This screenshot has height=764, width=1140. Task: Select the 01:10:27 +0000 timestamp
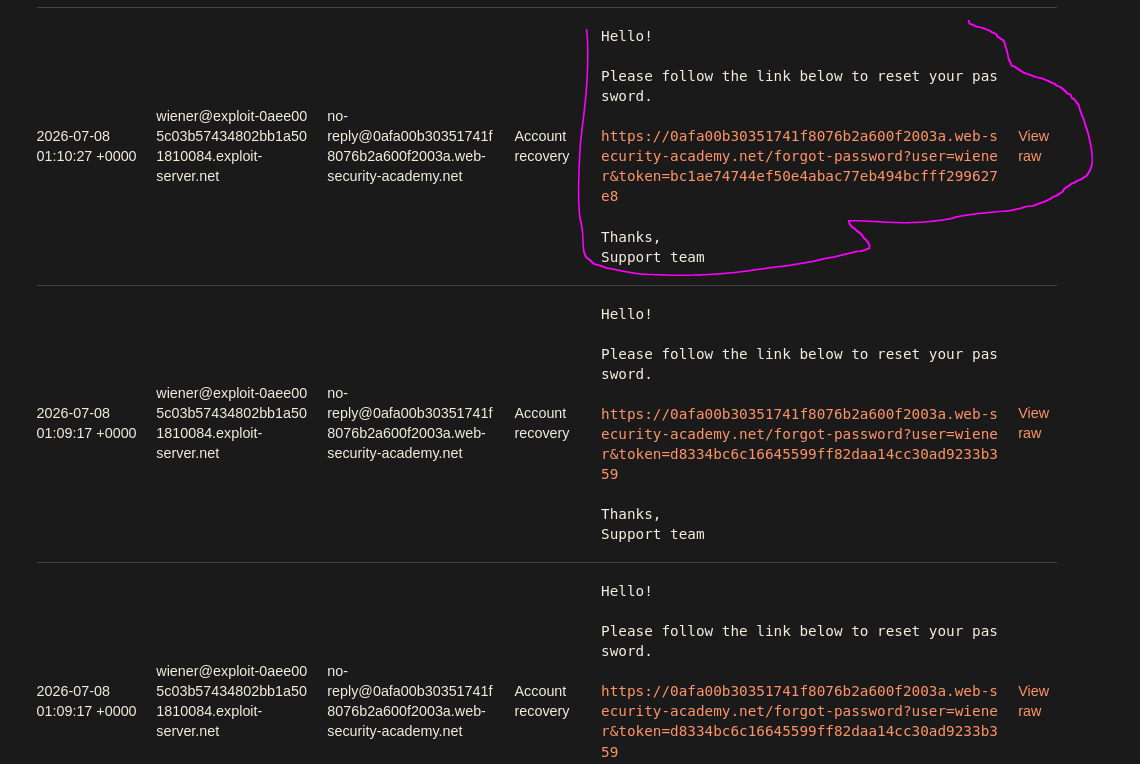click(87, 146)
